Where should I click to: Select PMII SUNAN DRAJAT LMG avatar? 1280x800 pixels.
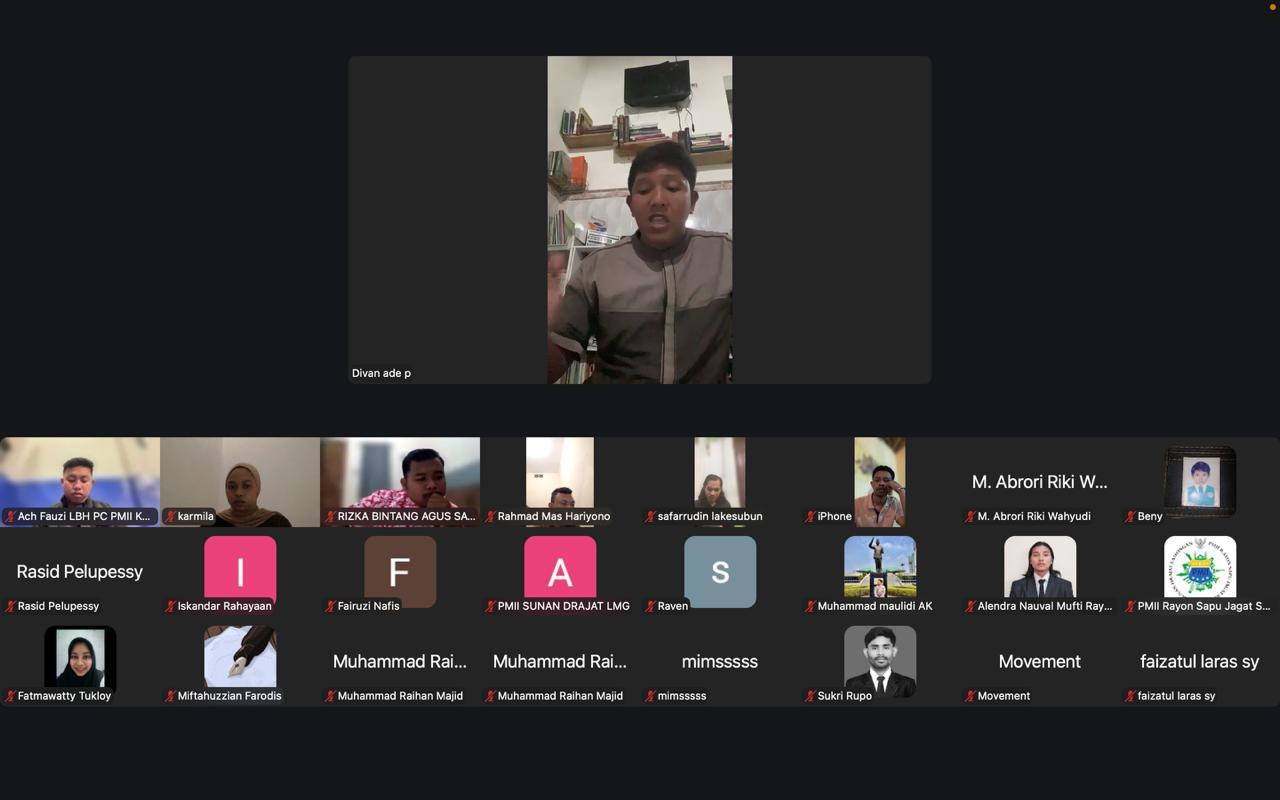pos(560,572)
